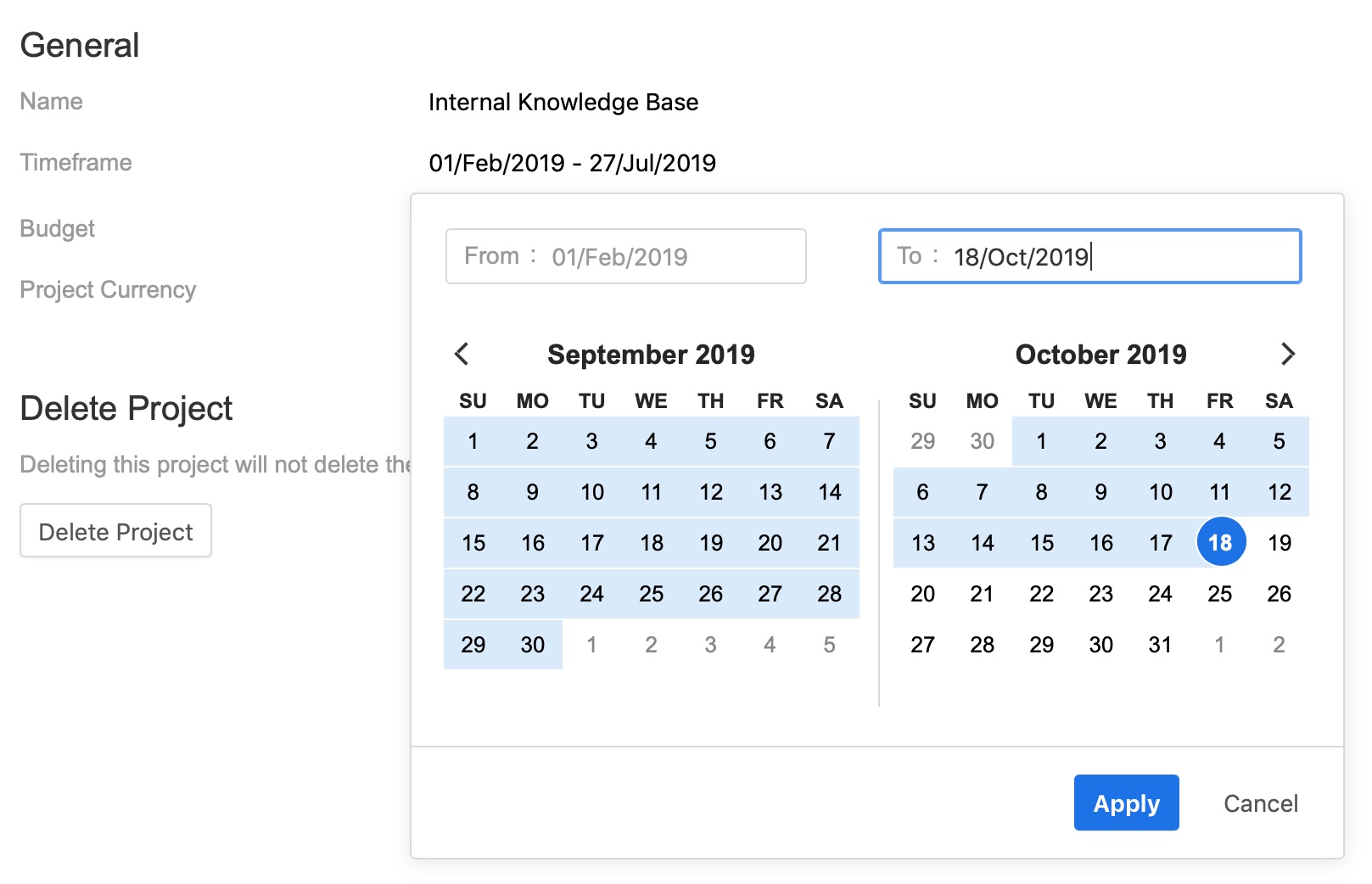Advance to next month with right chevron
This screenshot has height=884, width=1372.
click(1287, 354)
